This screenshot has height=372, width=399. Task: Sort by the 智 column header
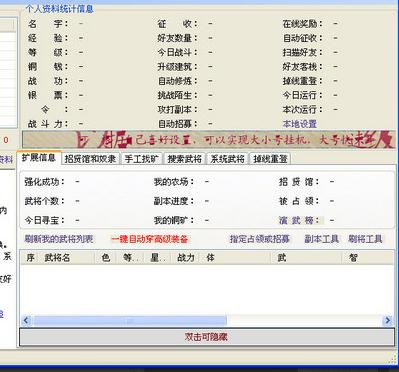tap(368, 258)
